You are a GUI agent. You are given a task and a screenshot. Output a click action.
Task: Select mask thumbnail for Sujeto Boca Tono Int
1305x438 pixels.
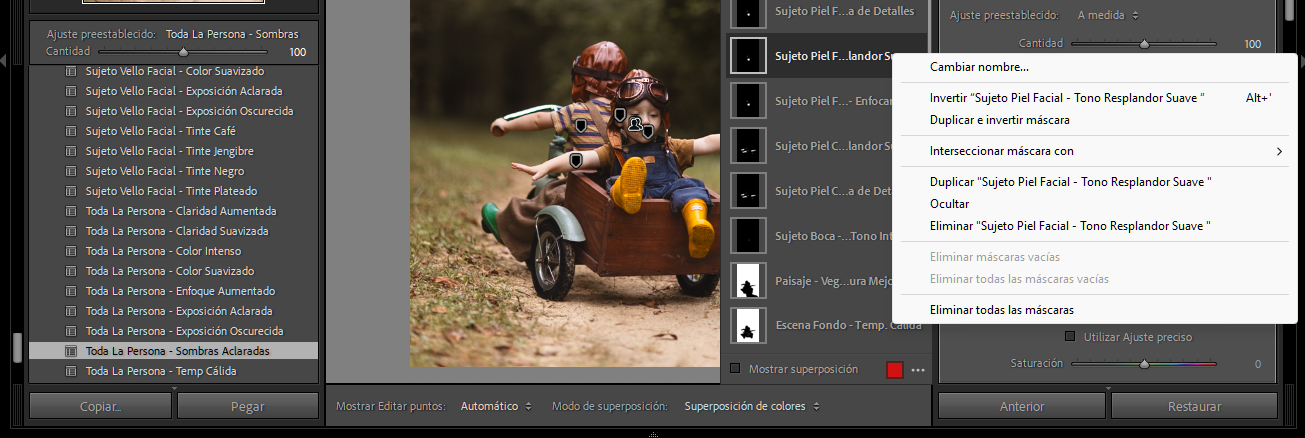coord(748,236)
